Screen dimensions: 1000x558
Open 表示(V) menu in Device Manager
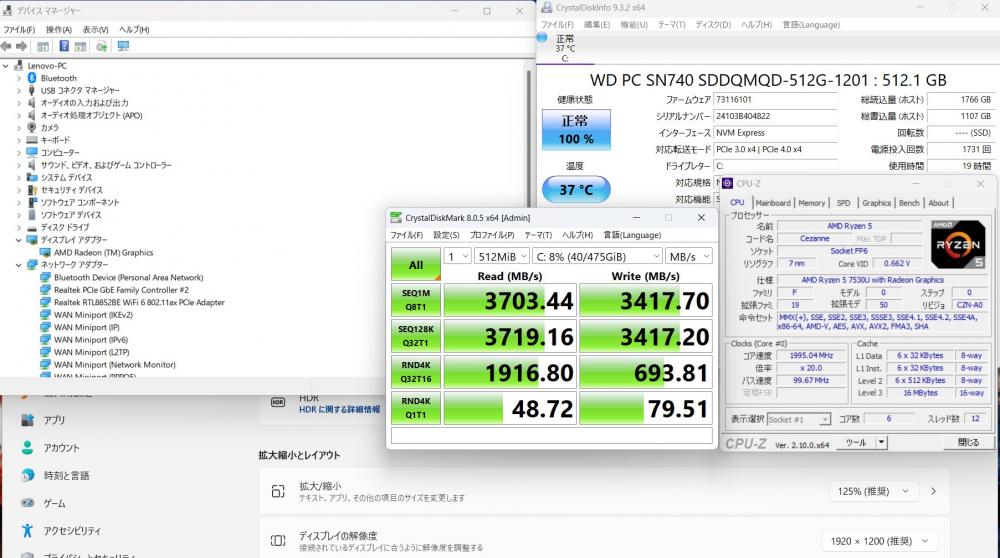pos(95,29)
